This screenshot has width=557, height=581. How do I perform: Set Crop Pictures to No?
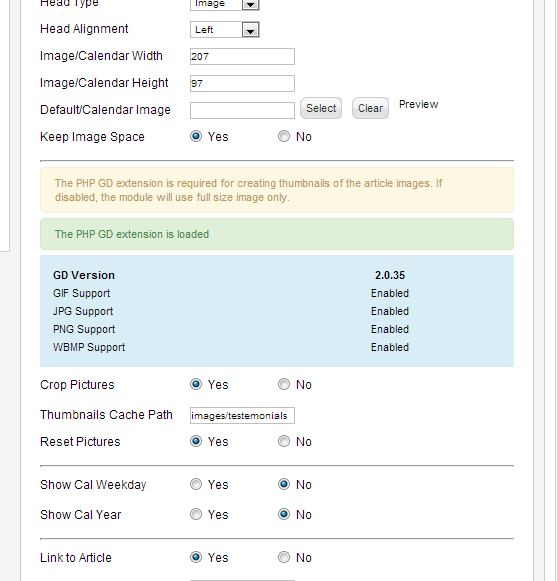coord(284,384)
